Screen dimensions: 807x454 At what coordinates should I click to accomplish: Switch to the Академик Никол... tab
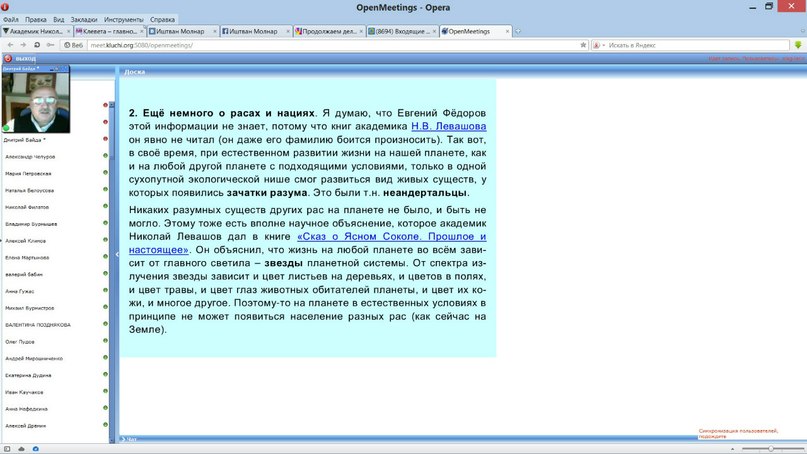(x=36, y=31)
